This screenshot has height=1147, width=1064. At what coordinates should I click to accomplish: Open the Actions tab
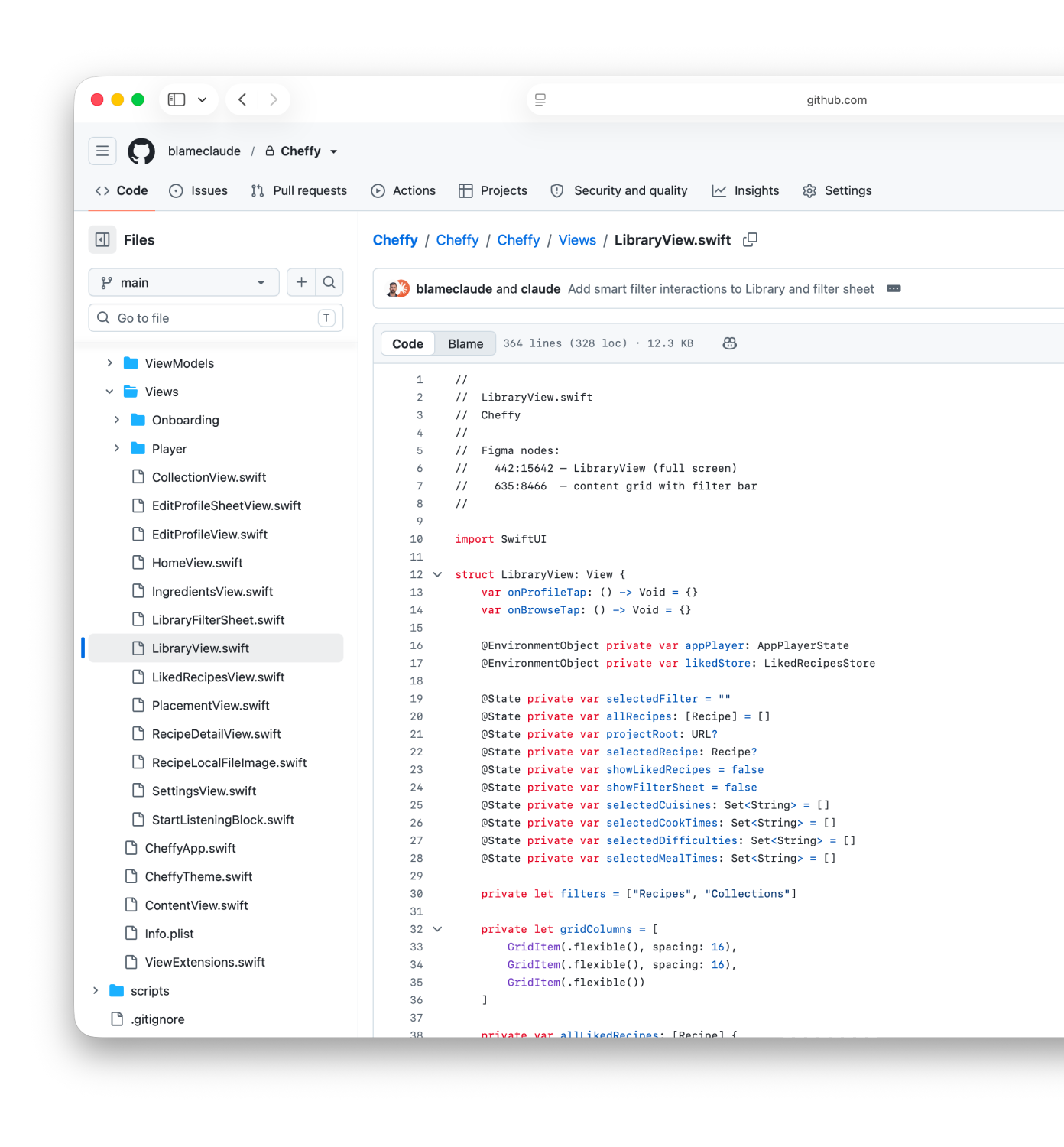403,190
